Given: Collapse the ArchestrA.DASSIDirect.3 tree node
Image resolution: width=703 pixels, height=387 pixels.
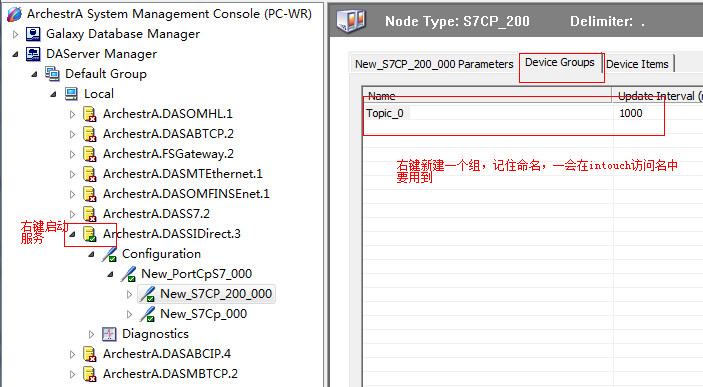Looking at the screenshot, I should pyautogui.click(x=72, y=234).
